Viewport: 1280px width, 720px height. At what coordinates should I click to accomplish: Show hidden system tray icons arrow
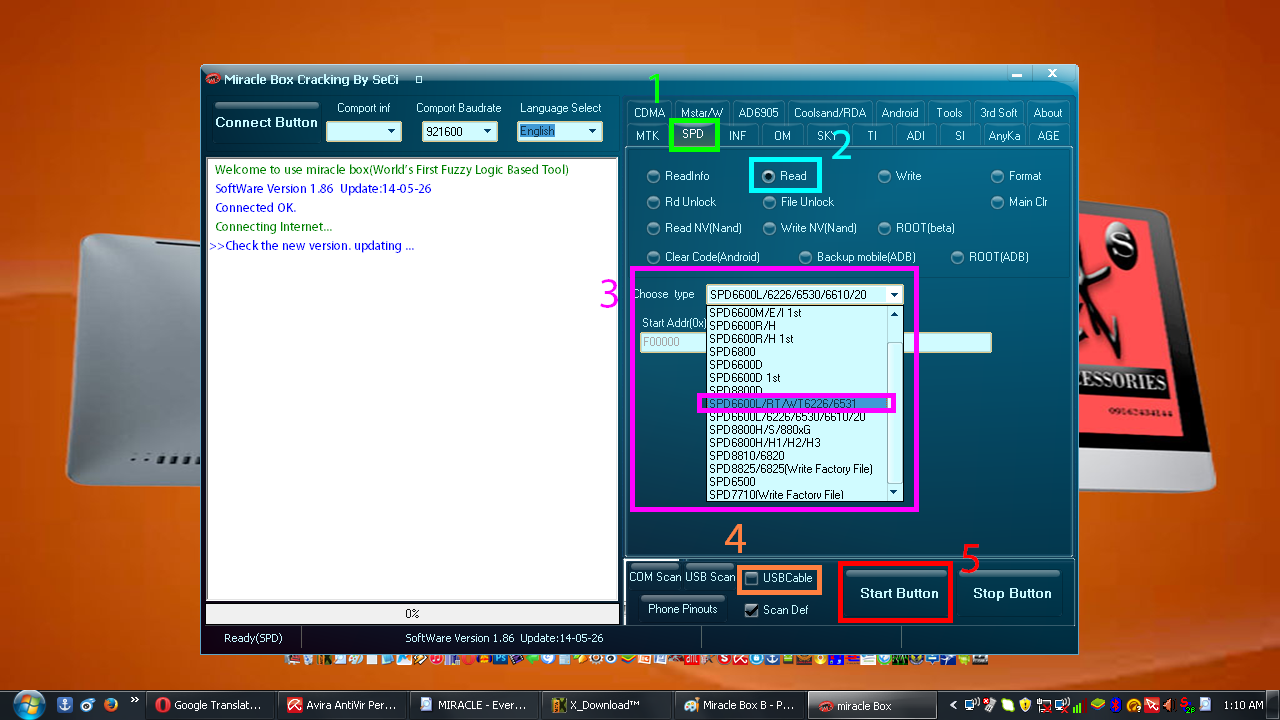953,705
